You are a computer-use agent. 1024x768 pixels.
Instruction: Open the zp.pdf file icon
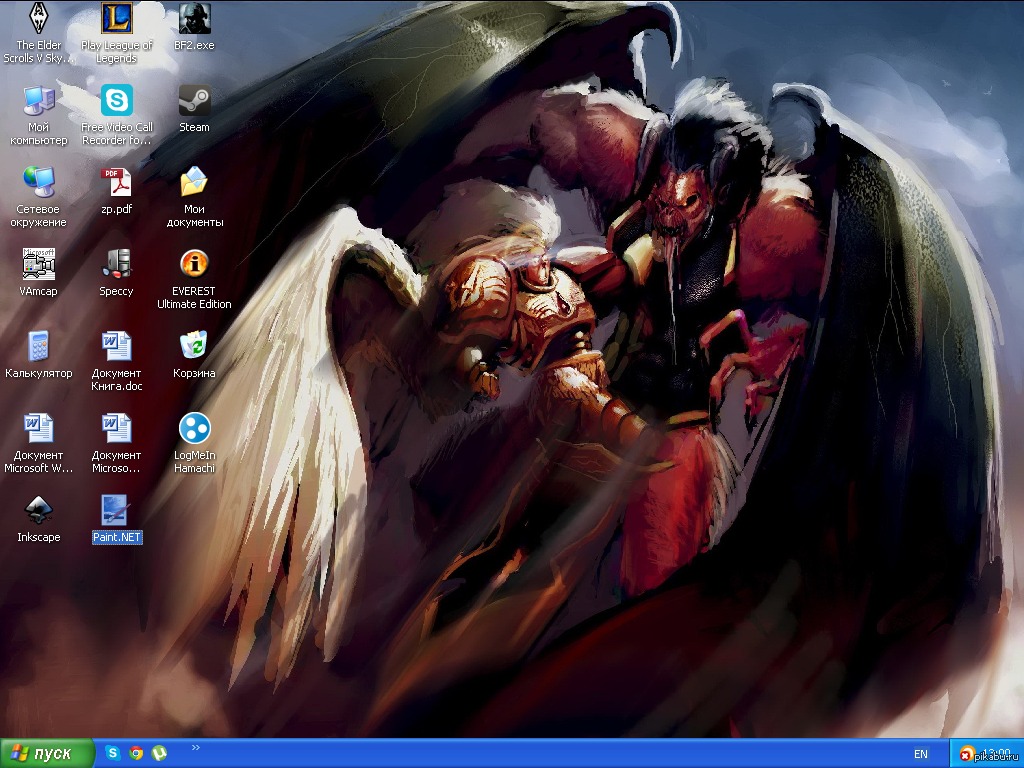point(117,183)
